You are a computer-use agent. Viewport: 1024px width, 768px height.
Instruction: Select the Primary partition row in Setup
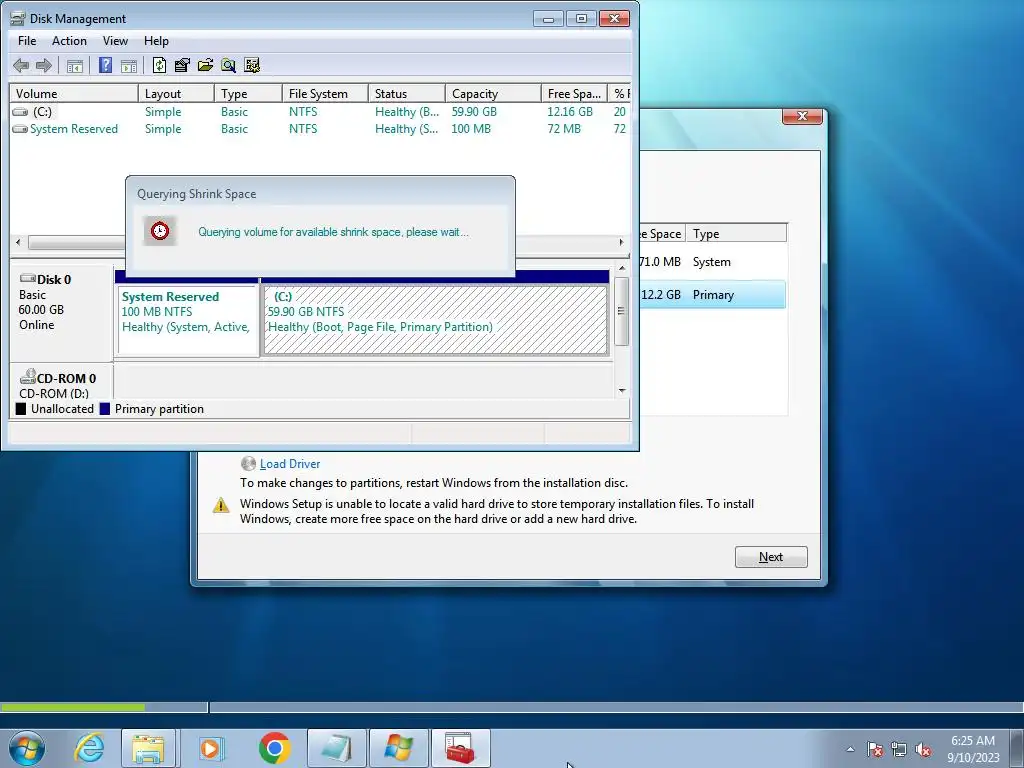click(x=713, y=295)
